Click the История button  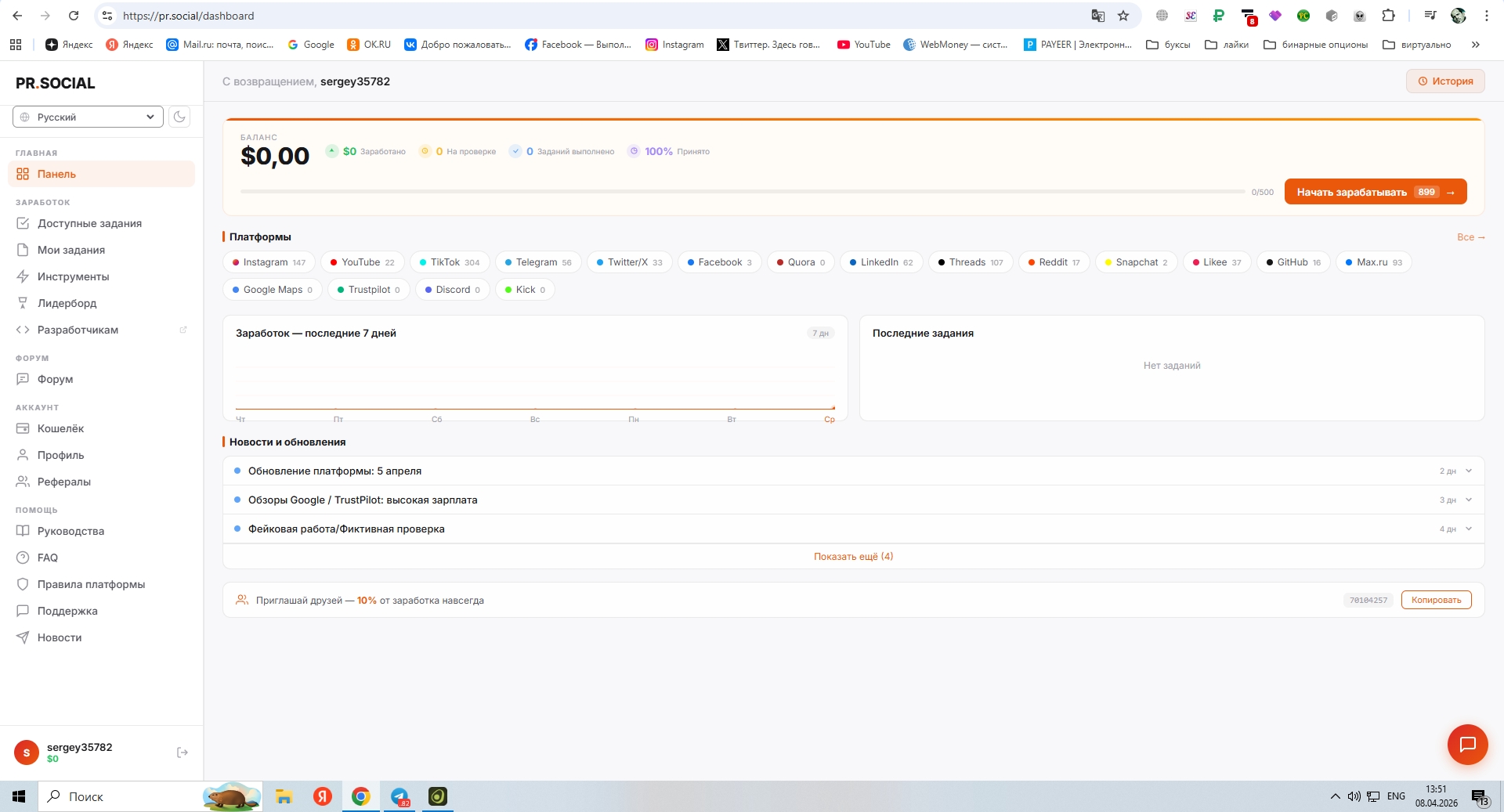pos(1445,81)
